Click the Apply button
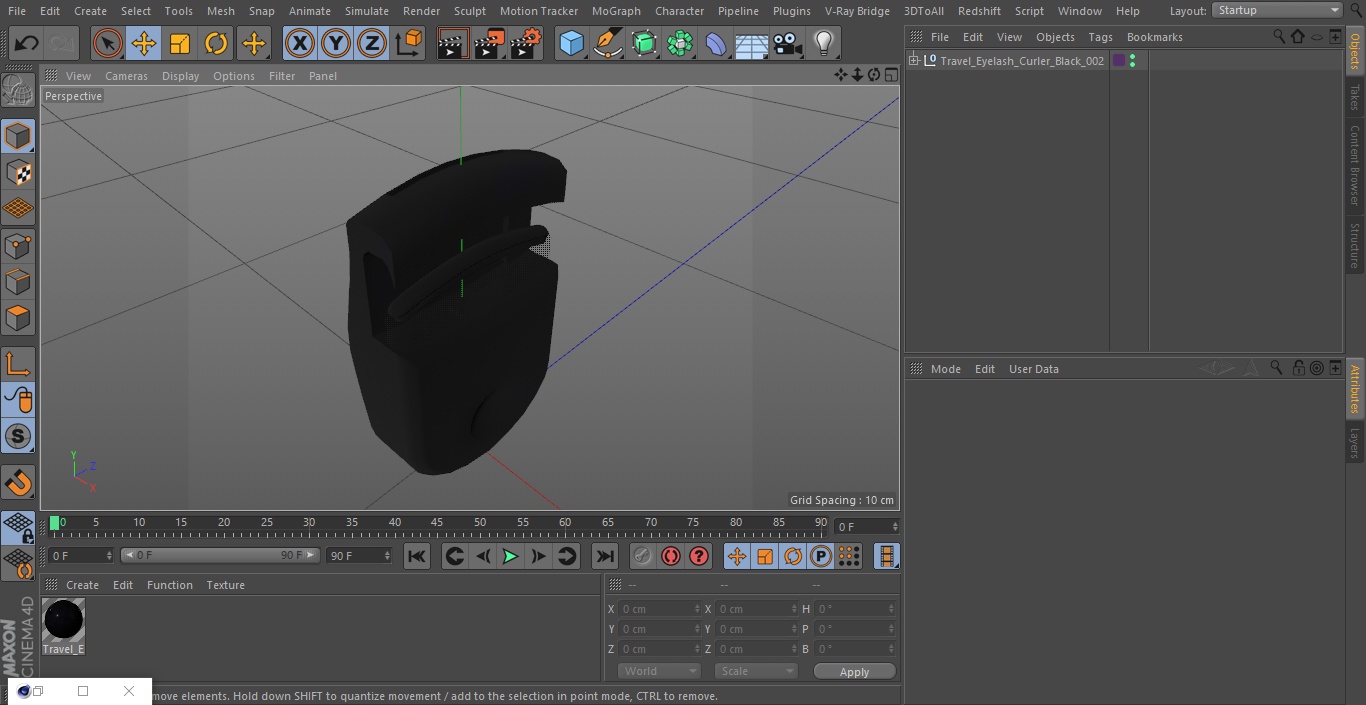The width and height of the screenshot is (1366, 705). point(854,671)
